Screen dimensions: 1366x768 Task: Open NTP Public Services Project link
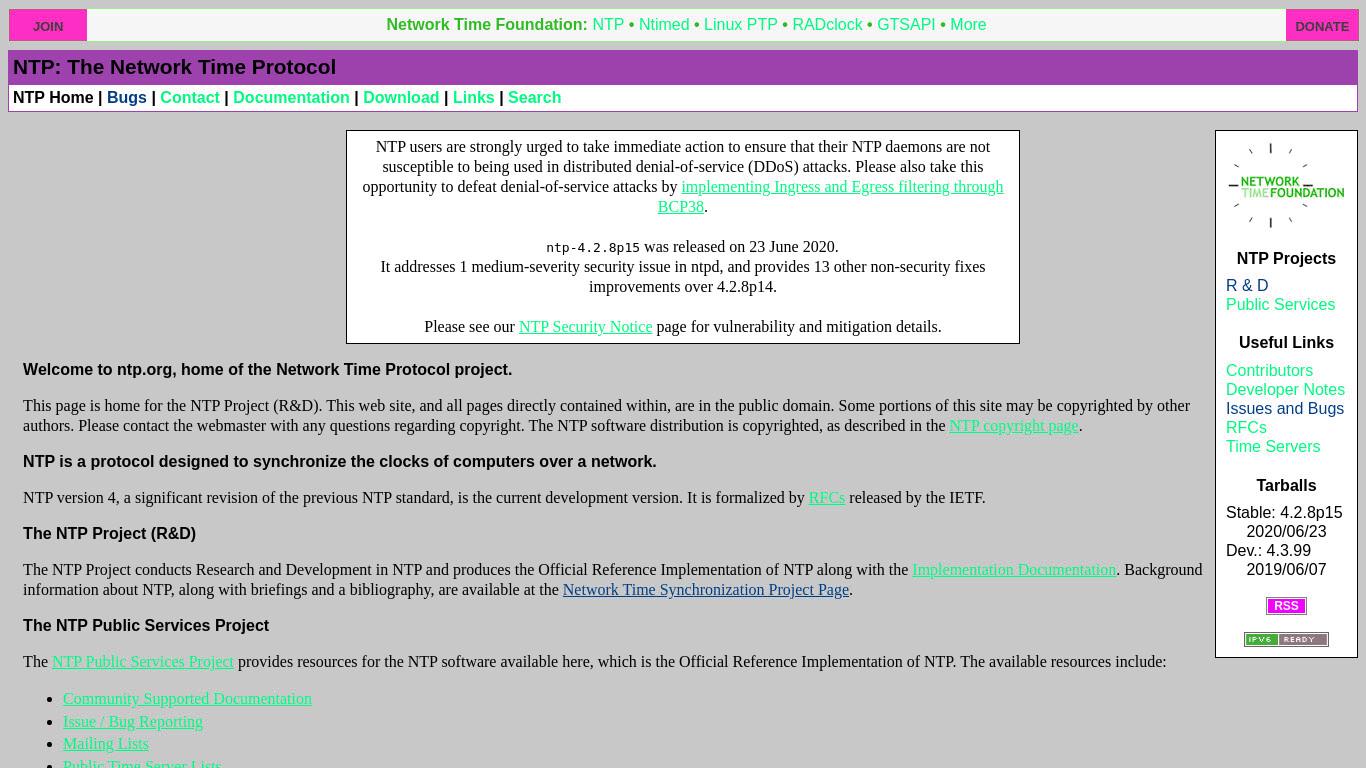(x=143, y=662)
